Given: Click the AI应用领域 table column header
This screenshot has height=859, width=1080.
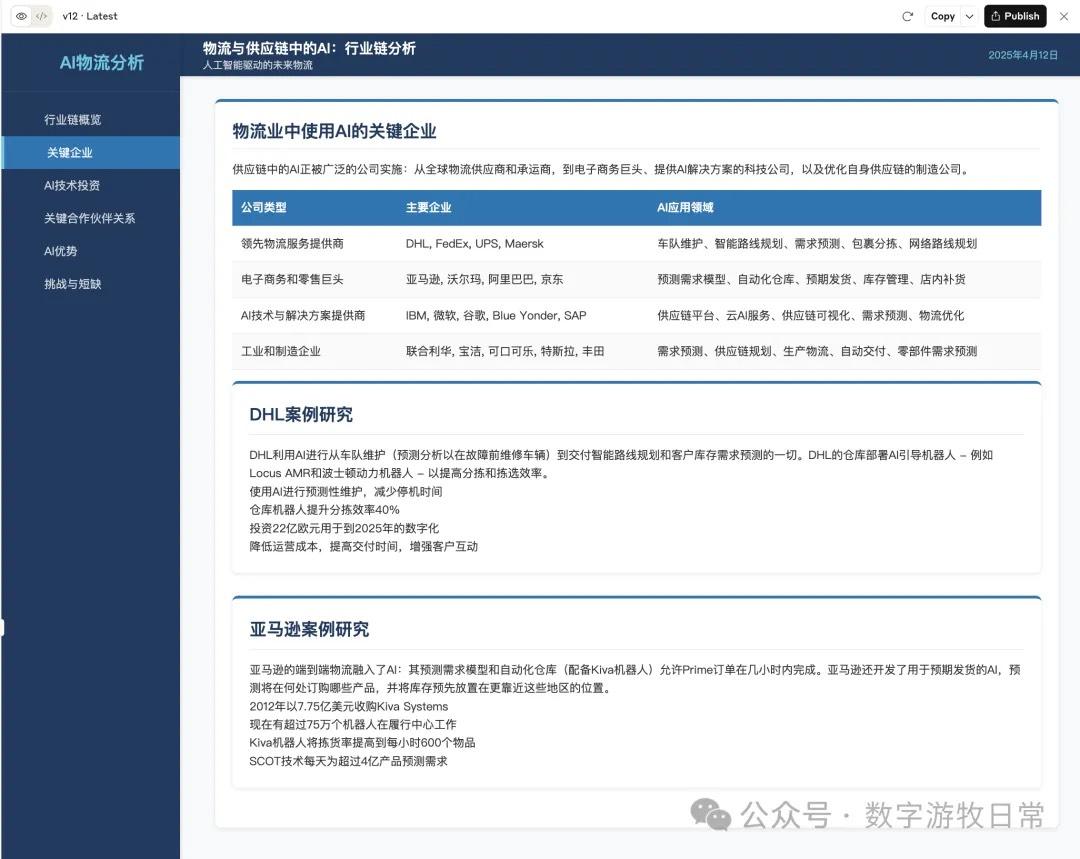Looking at the screenshot, I should click(685, 208).
